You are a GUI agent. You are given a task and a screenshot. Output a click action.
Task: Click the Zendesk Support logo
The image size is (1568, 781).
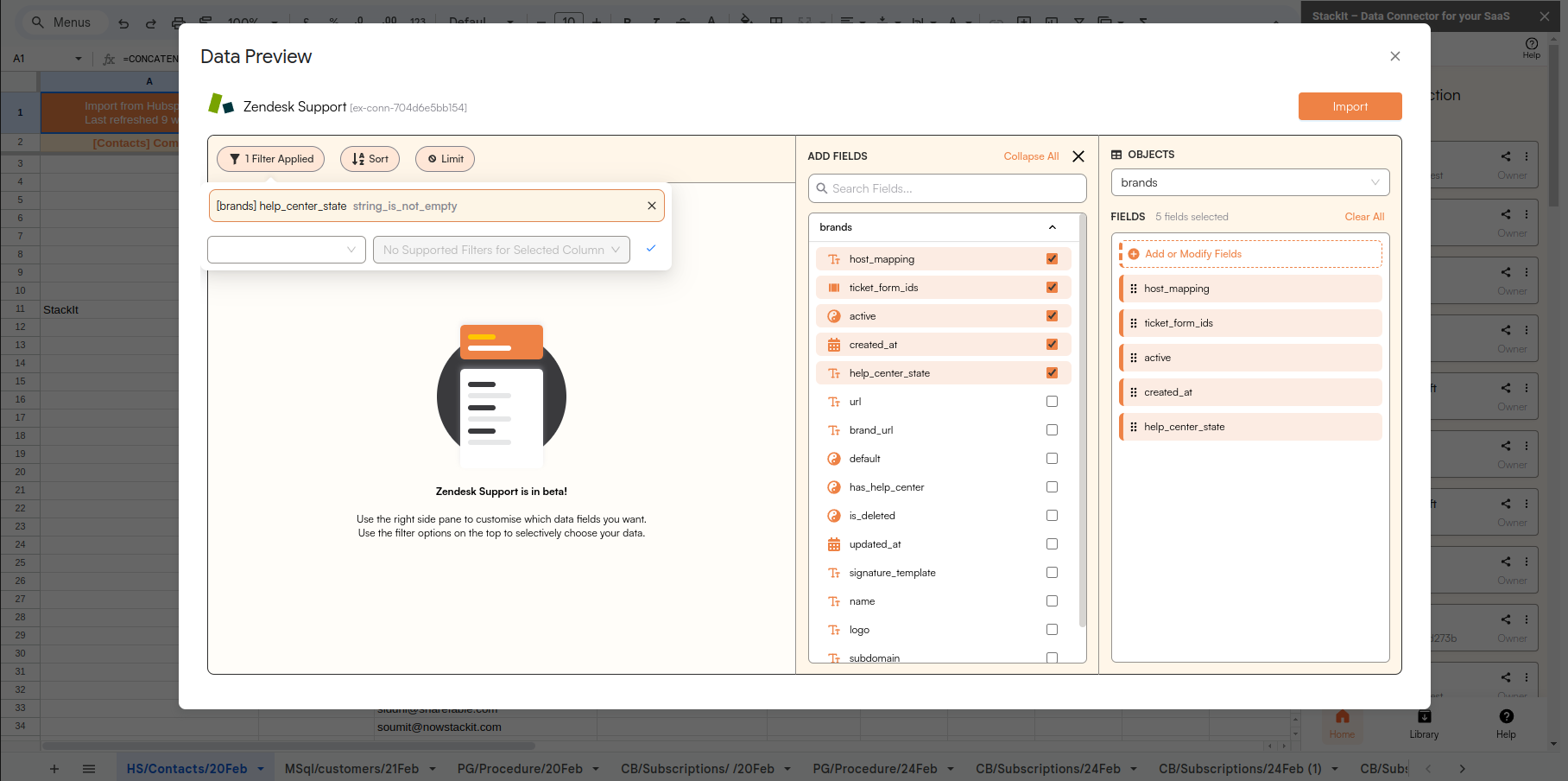tap(221, 105)
